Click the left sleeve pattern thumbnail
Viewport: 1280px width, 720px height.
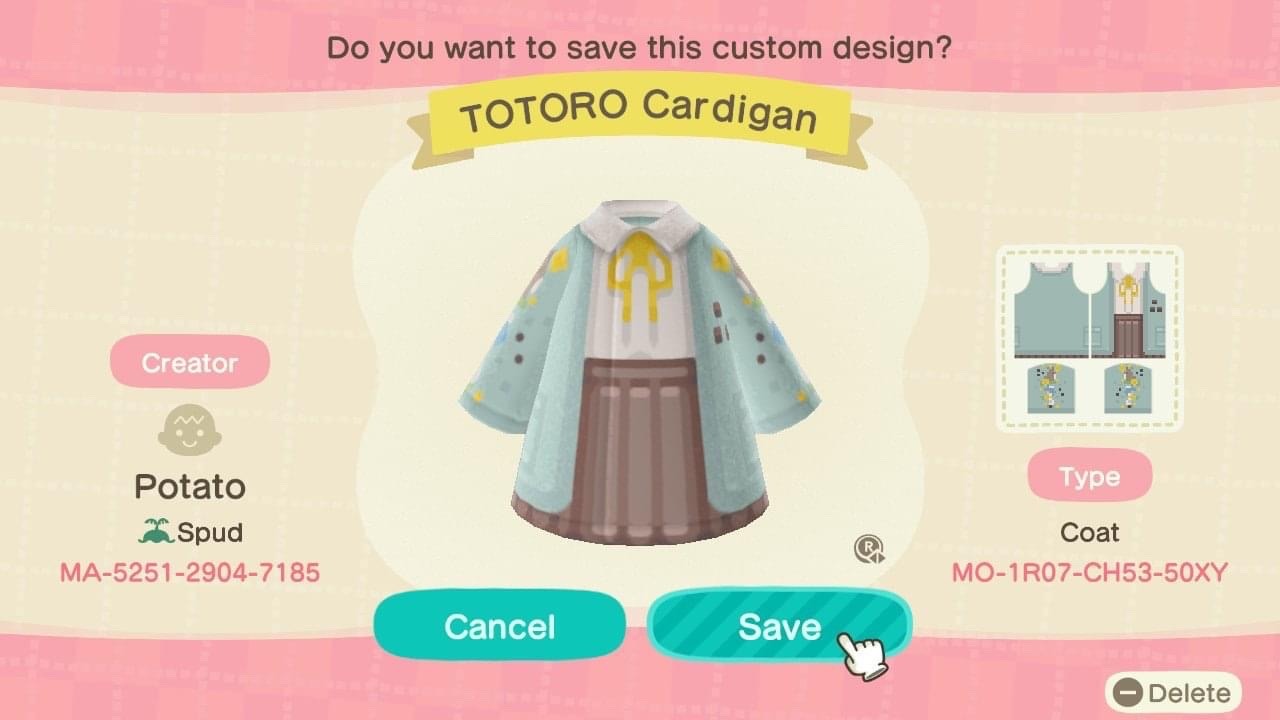(x=1050, y=390)
